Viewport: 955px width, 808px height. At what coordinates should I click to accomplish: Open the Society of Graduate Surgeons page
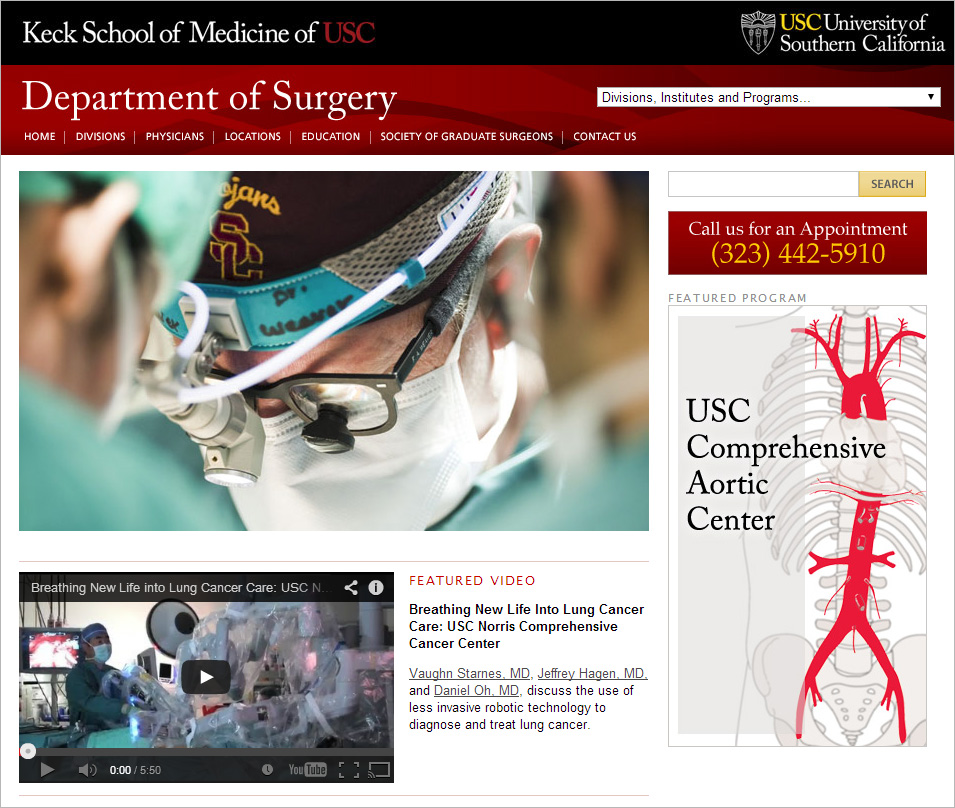pos(467,136)
